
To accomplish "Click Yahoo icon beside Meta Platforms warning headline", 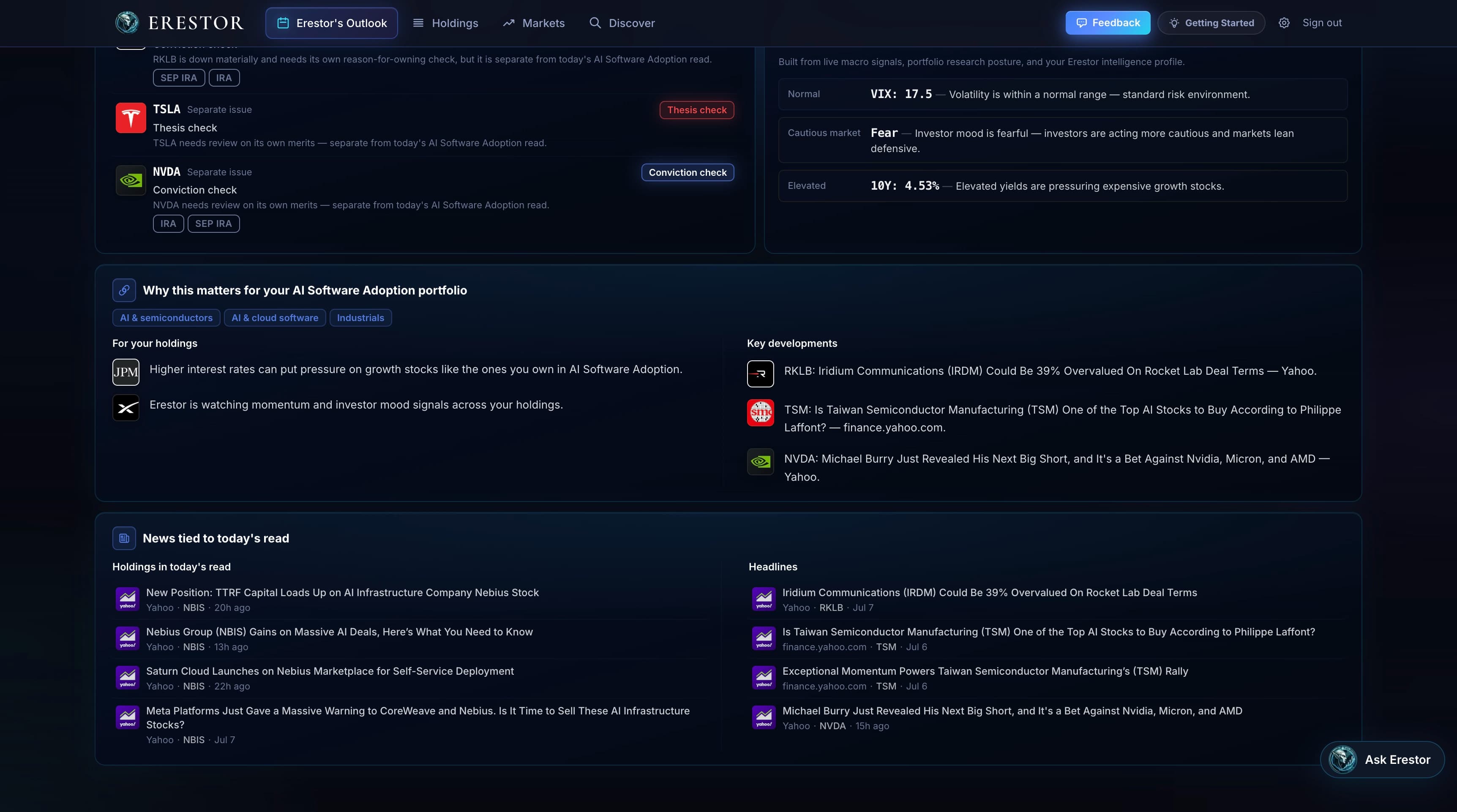I will coord(127,717).
